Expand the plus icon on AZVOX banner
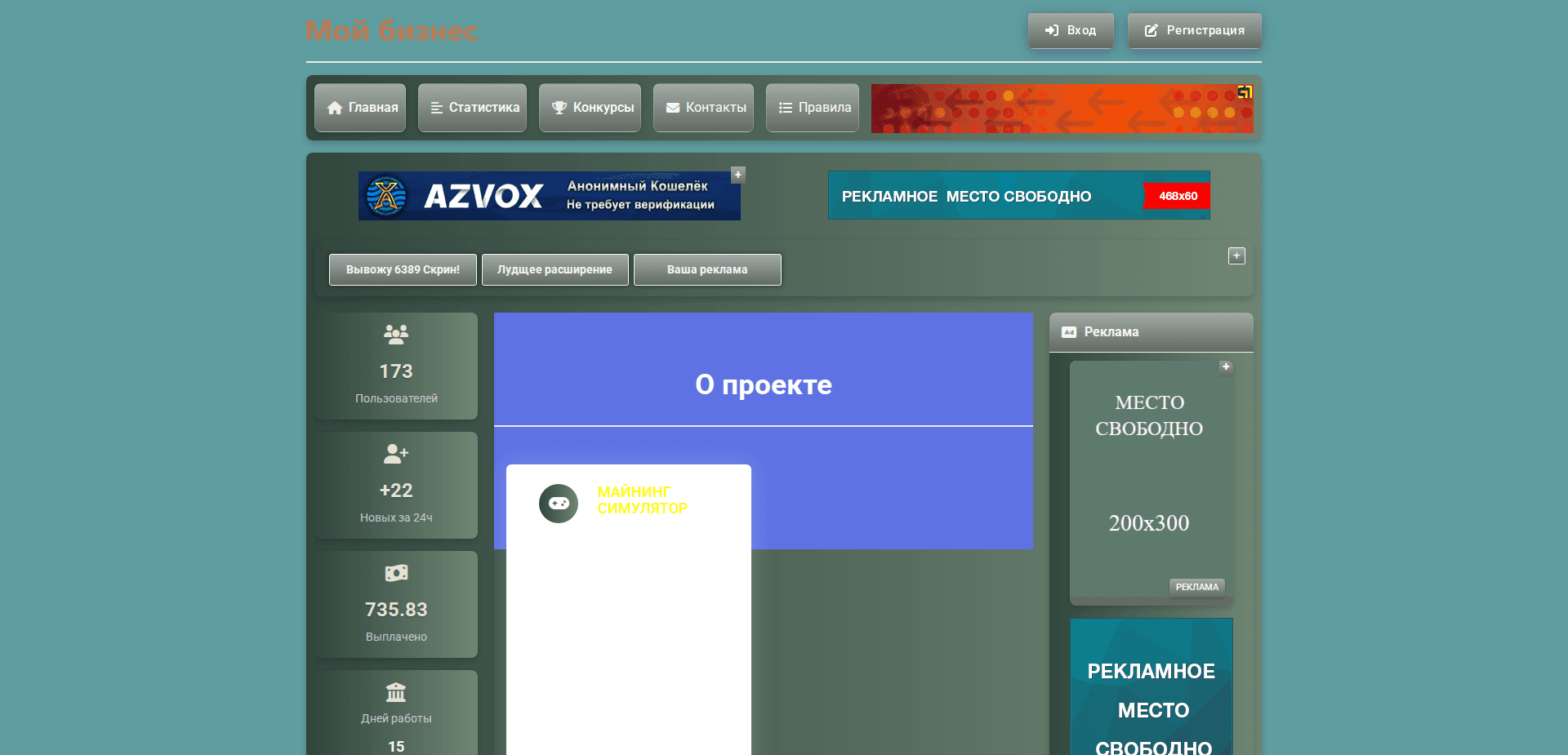Screen dimensions: 1568x755 (737, 174)
